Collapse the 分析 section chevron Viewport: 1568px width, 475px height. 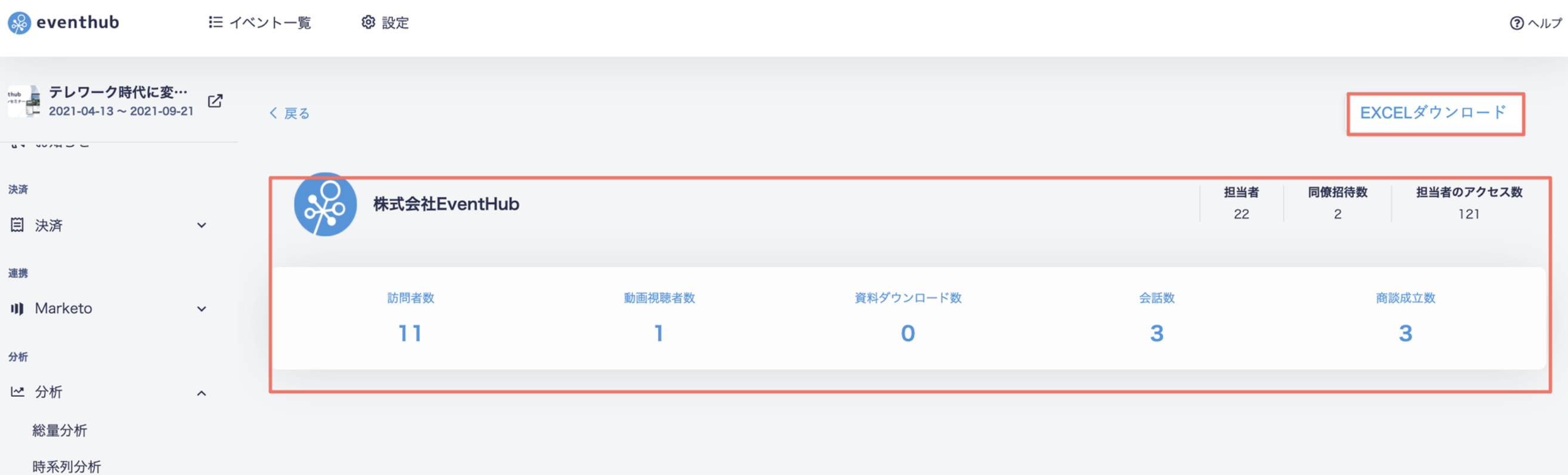tap(202, 393)
